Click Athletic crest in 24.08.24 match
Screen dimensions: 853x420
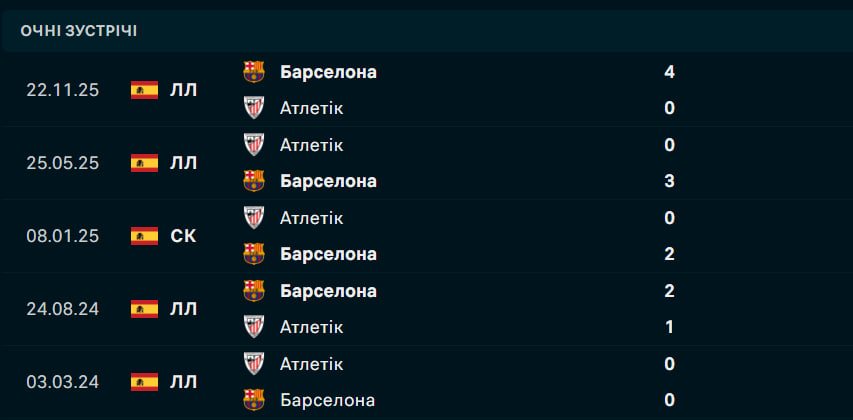coord(254,327)
